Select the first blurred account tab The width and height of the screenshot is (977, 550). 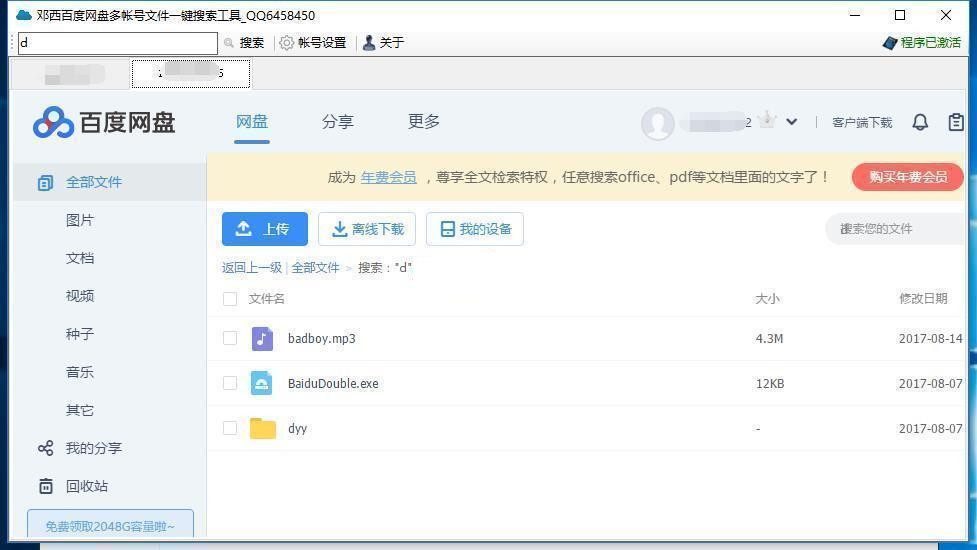pyautogui.click(x=70, y=74)
